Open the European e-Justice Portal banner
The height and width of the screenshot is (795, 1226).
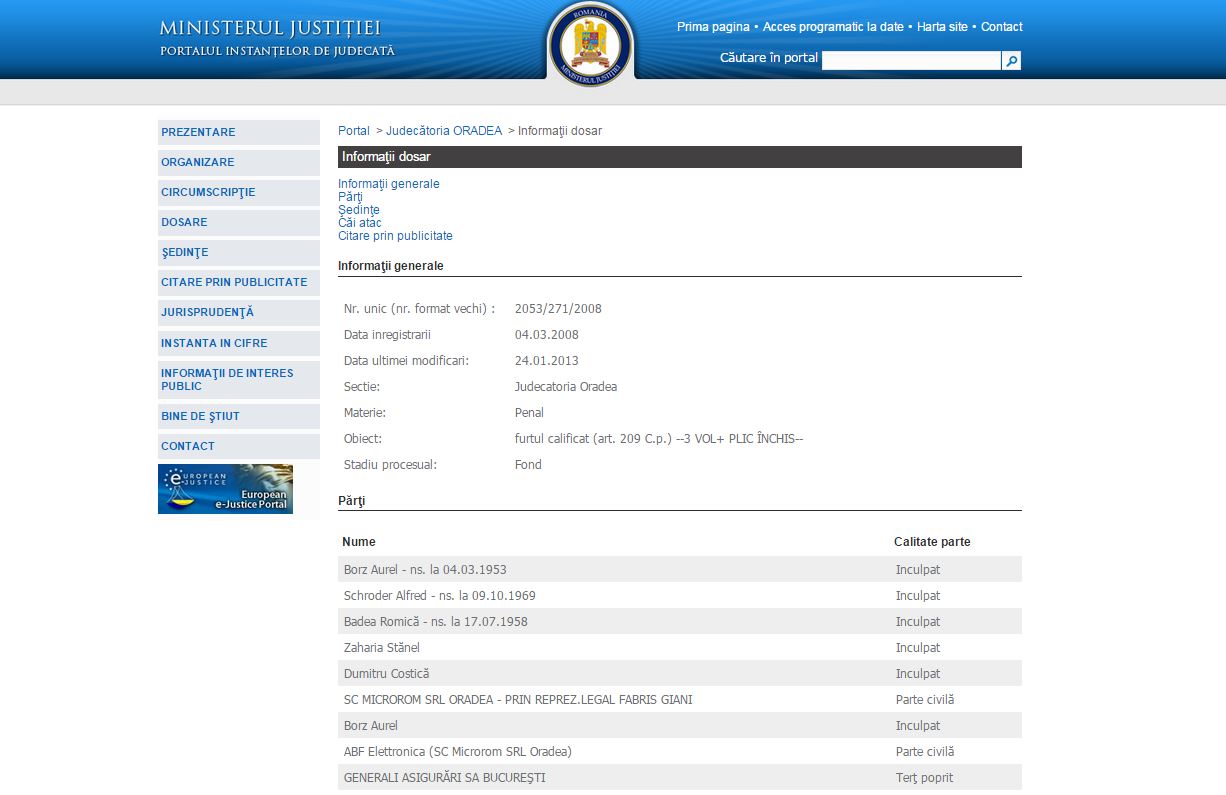(x=225, y=489)
